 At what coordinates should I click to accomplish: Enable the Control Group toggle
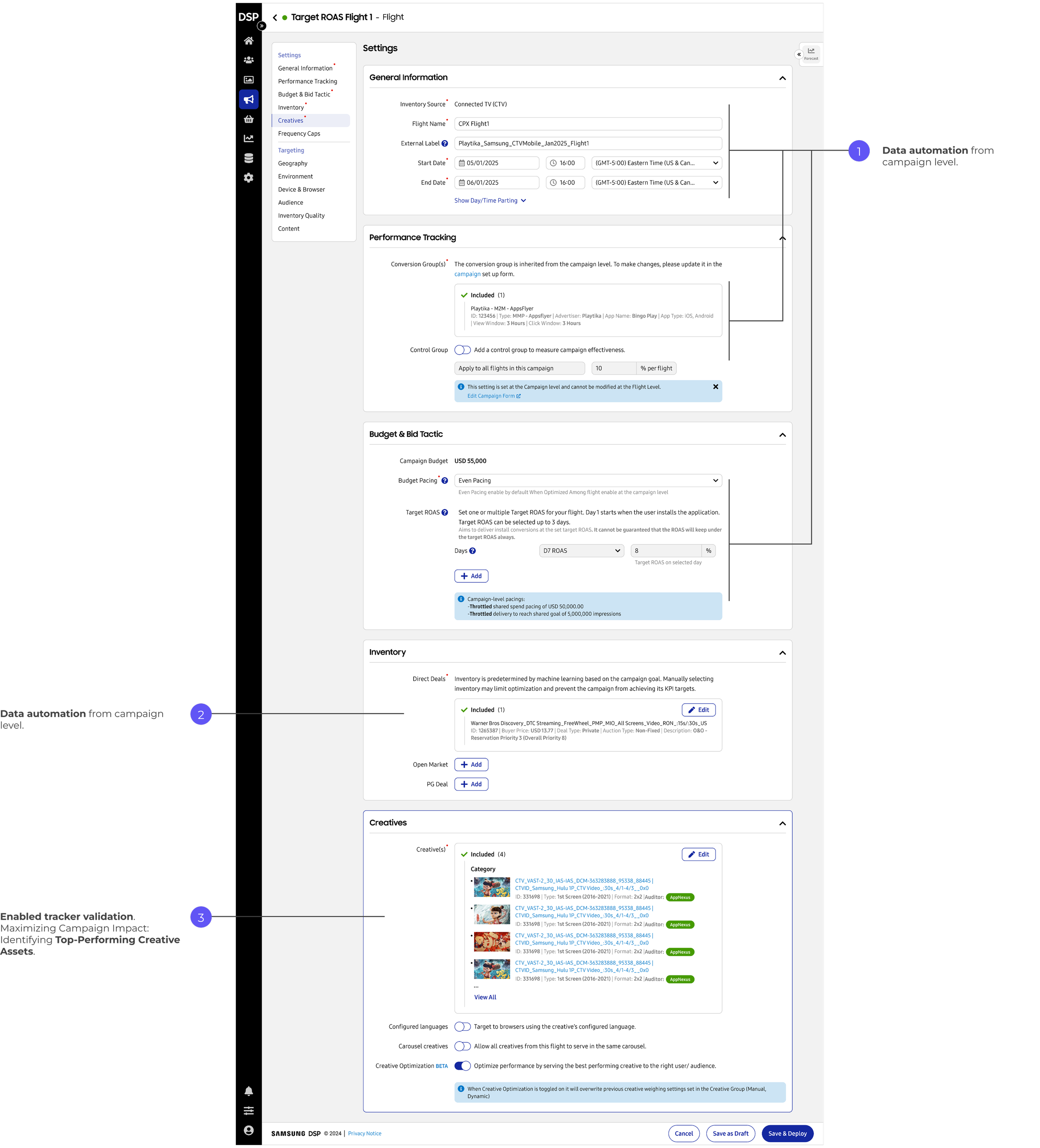coord(463,350)
